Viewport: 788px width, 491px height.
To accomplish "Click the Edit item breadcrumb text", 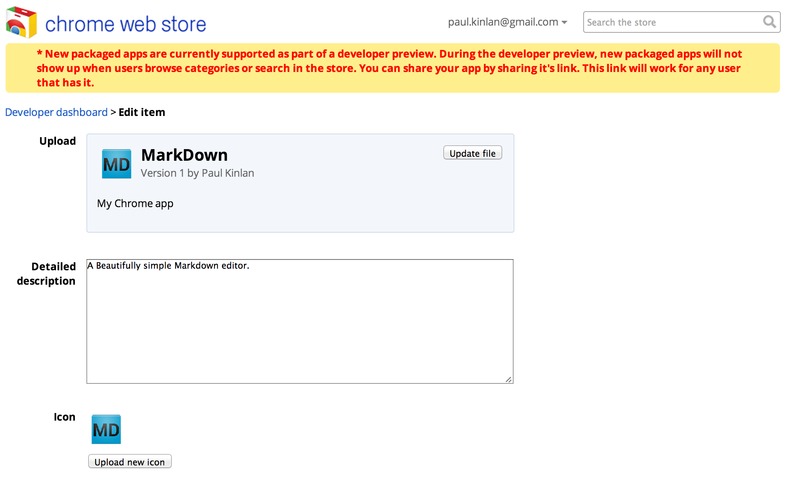I will pyautogui.click(x=142, y=112).
